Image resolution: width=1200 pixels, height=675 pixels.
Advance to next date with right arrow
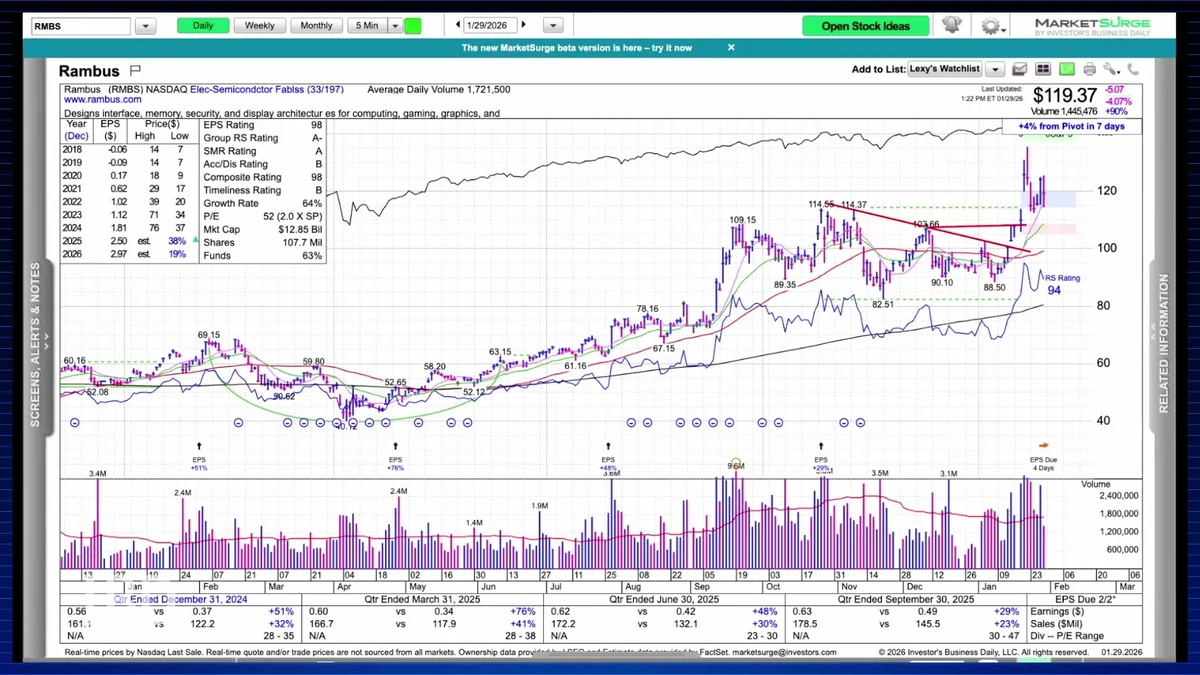coord(524,25)
